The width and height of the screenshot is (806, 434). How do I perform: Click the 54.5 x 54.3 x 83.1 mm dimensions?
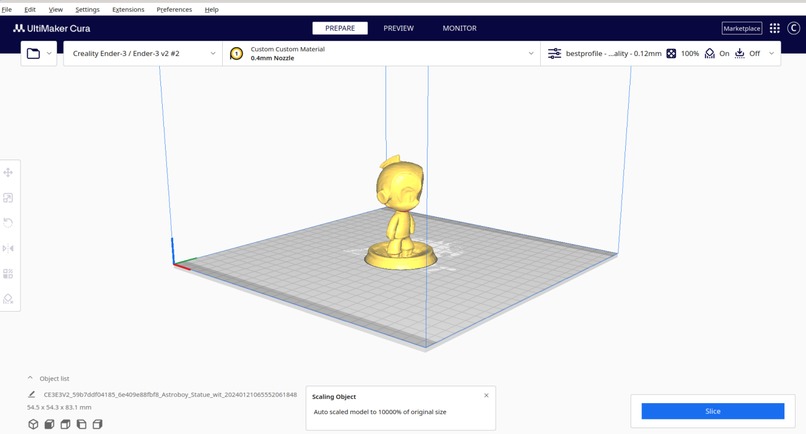click(59, 407)
